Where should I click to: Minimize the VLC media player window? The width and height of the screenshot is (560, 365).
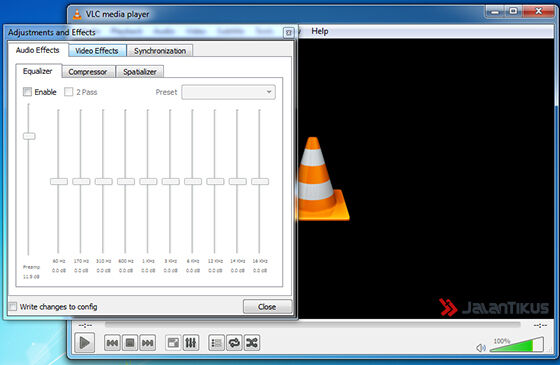click(495, 12)
